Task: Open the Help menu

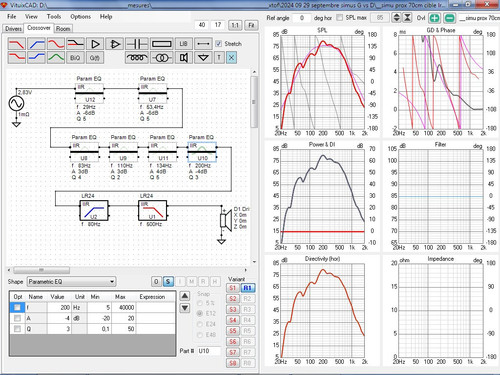Action: click(106, 16)
